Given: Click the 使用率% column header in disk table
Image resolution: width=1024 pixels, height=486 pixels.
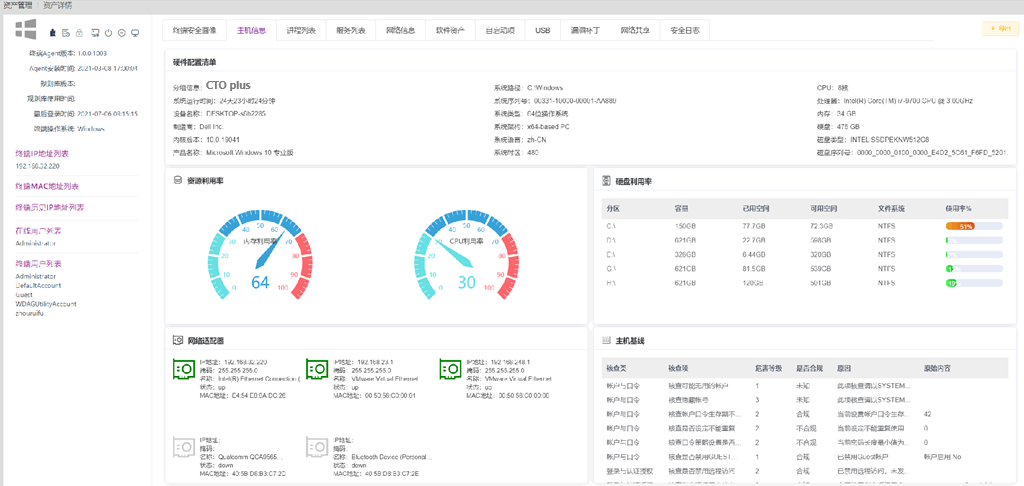Looking at the screenshot, I should (958, 208).
